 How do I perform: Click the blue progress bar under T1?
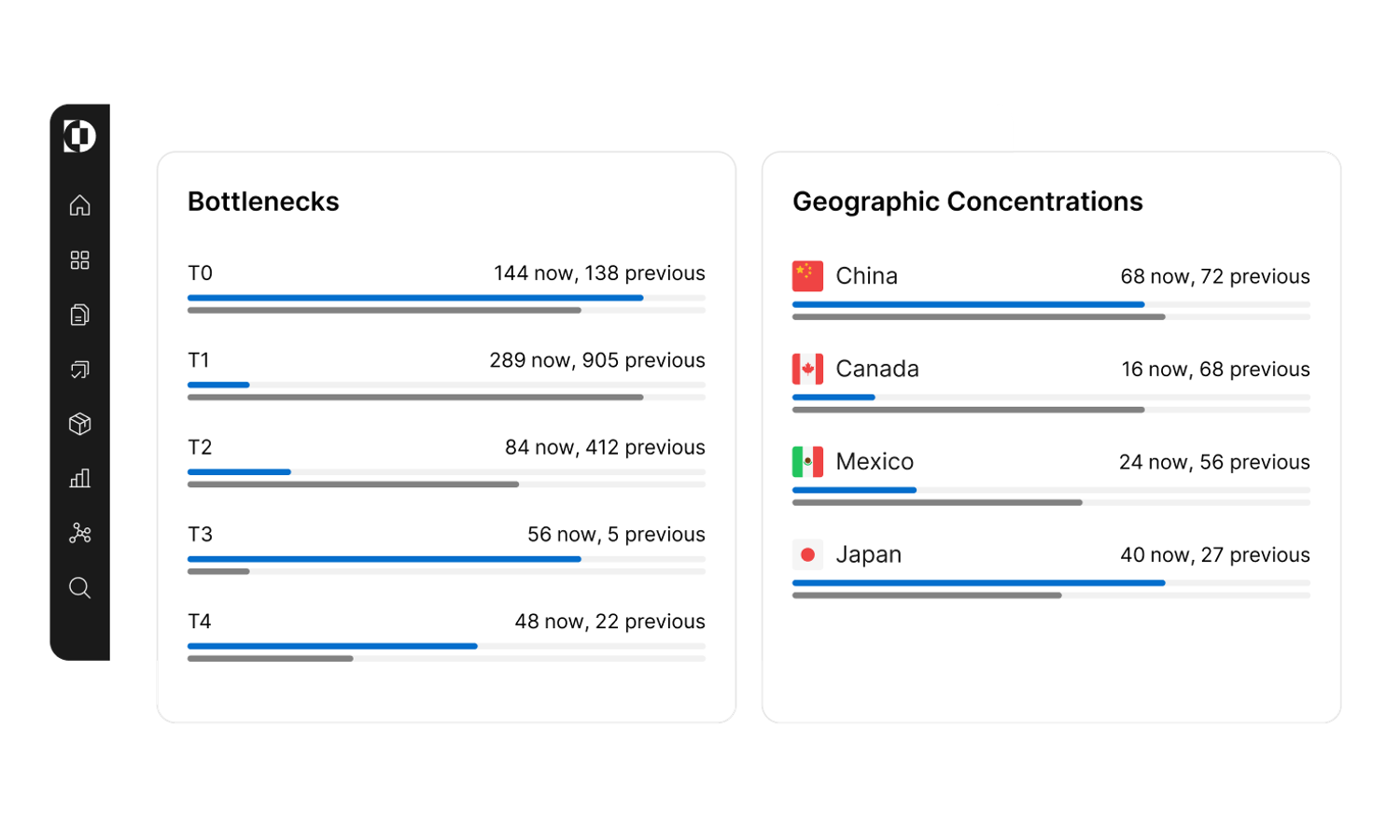pyautogui.click(x=217, y=385)
